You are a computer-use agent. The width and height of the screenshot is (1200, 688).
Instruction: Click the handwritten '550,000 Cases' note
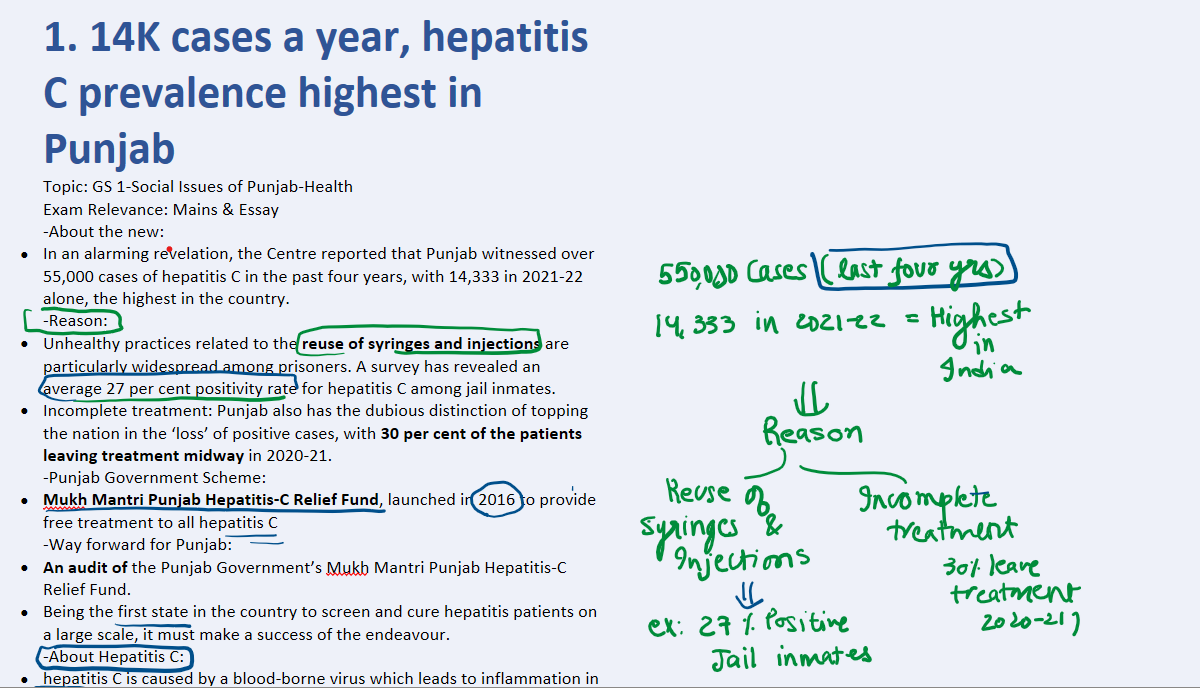point(732,273)
